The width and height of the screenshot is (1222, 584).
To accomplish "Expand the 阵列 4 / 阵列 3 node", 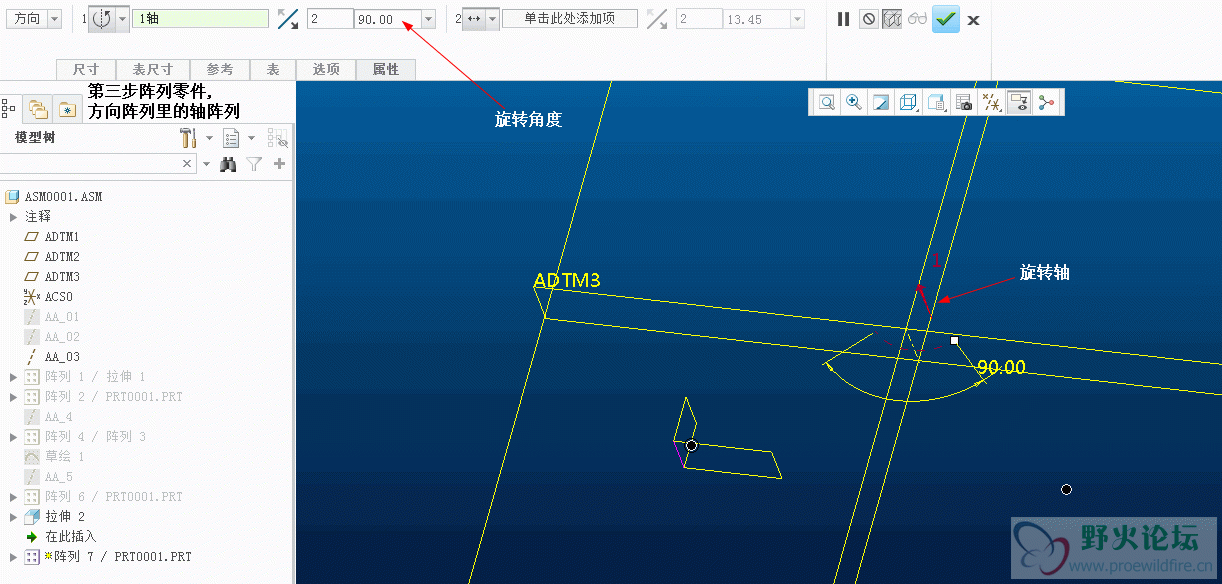I will point(13,437).
